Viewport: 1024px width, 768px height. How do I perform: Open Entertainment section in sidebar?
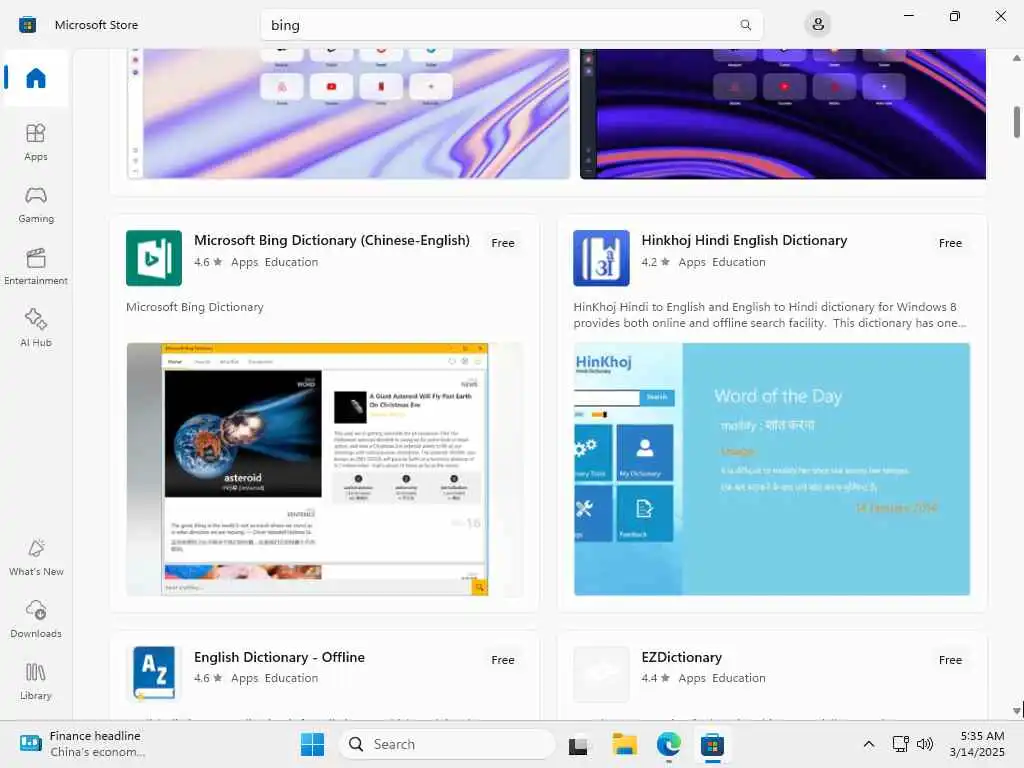click(36, 266)
